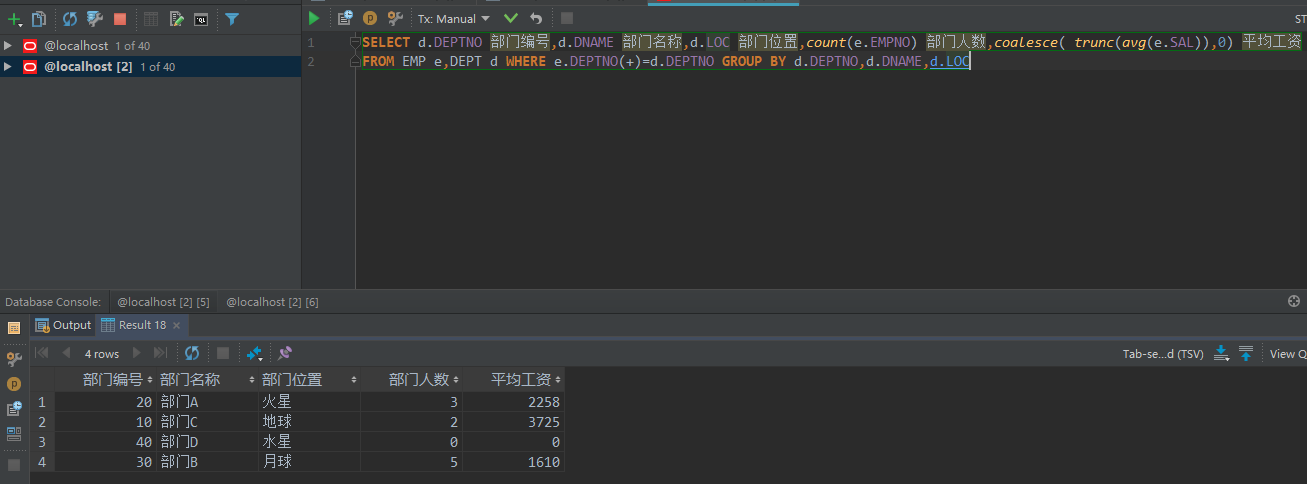This screenshot has height=484, width=1307.
Task: Select cell 部门A in results
Action: (208, 402)
